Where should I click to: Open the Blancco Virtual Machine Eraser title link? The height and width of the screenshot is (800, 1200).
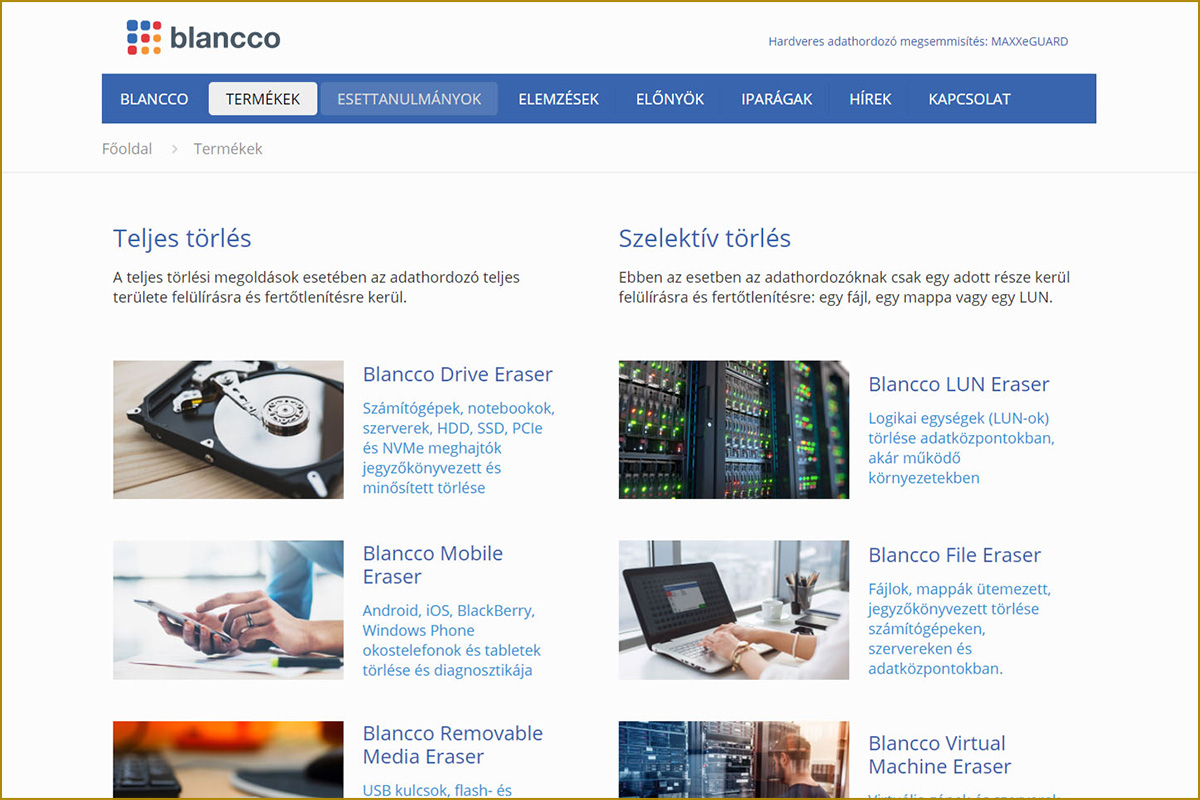[x=940, y=755]
